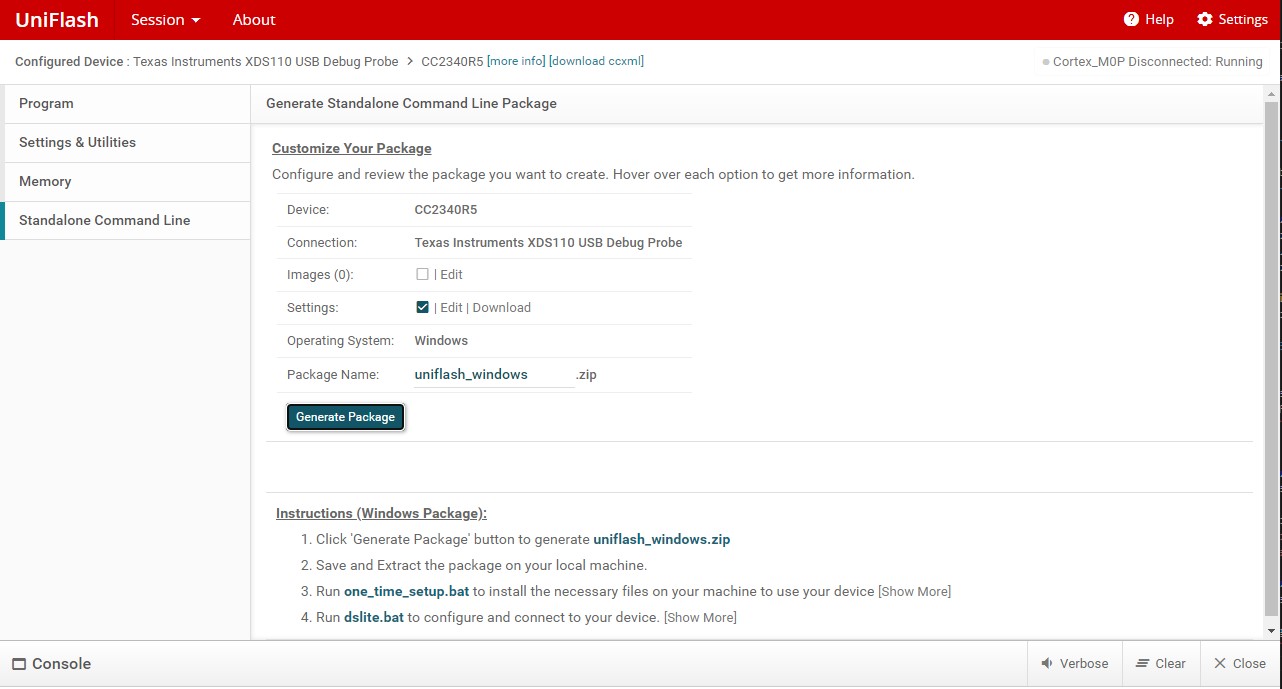Open the Memory sidebar tab

[x=45, y=182]
